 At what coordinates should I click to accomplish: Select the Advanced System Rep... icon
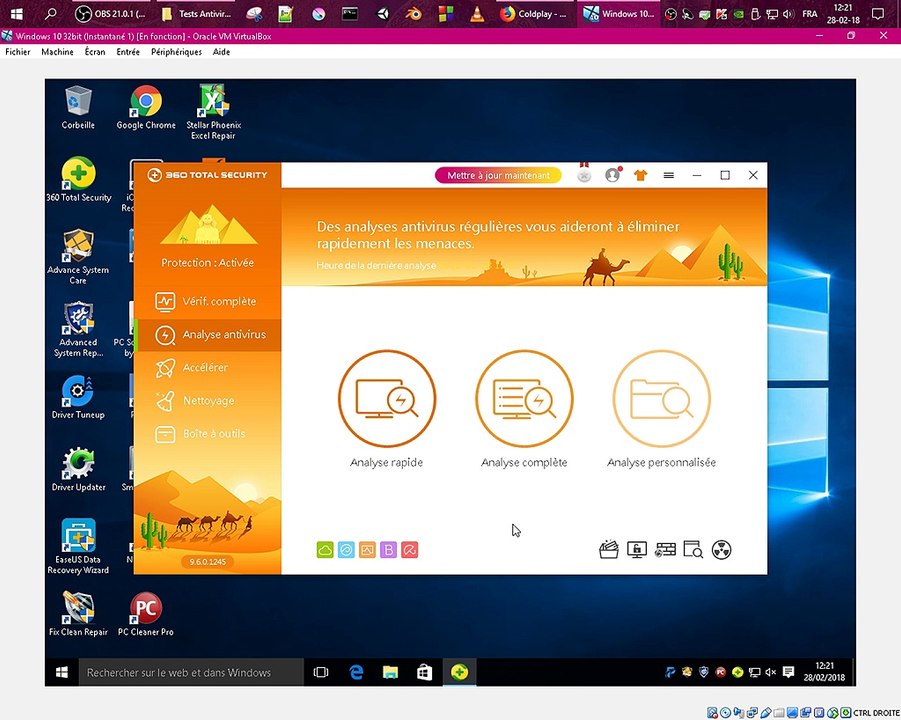(x=78, y=329)
